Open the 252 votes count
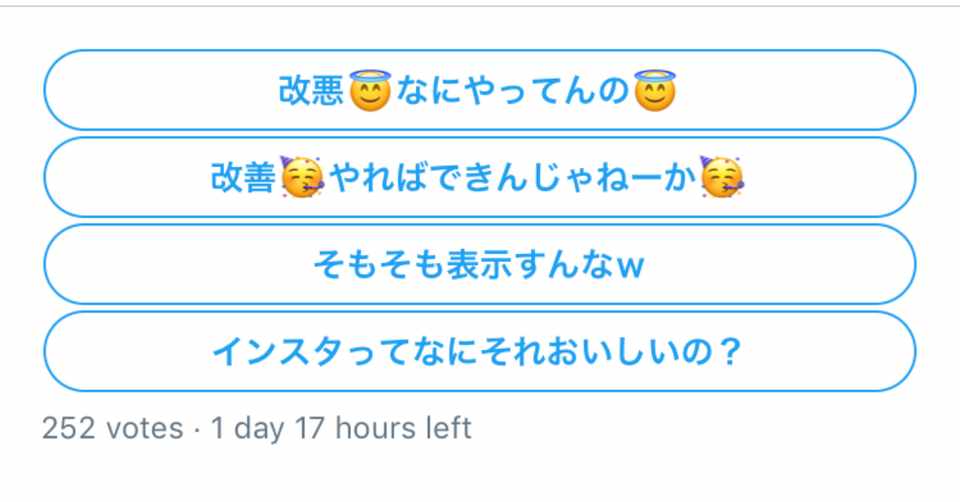The height and width of the screenshot is (502, 960). click(x=113, y=428)
